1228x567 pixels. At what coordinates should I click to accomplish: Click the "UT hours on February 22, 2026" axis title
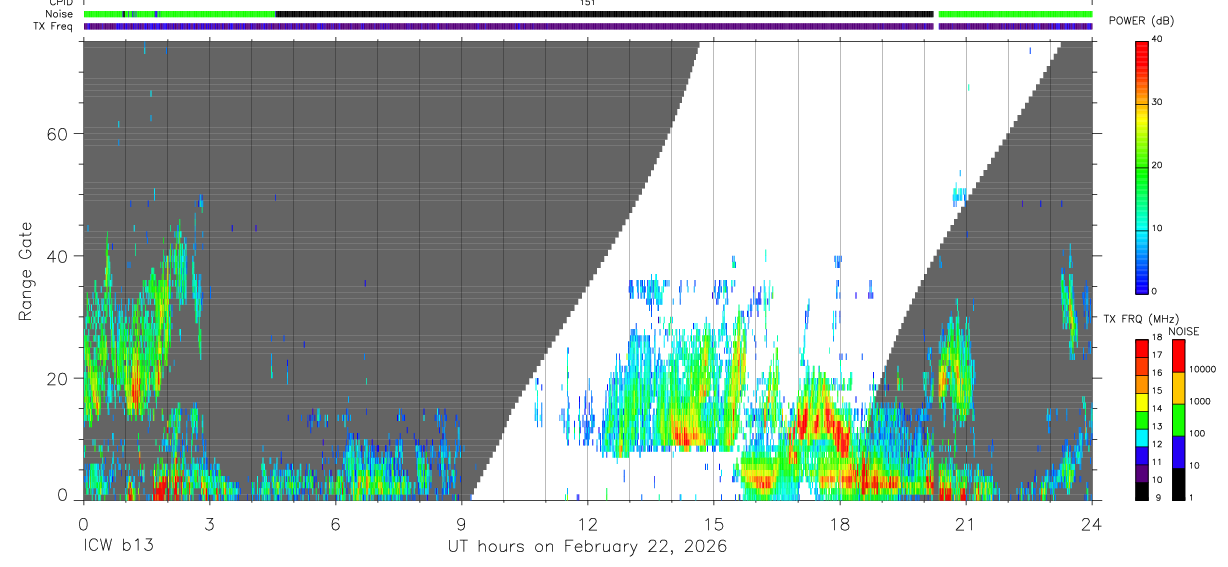(x=587, y=547)
